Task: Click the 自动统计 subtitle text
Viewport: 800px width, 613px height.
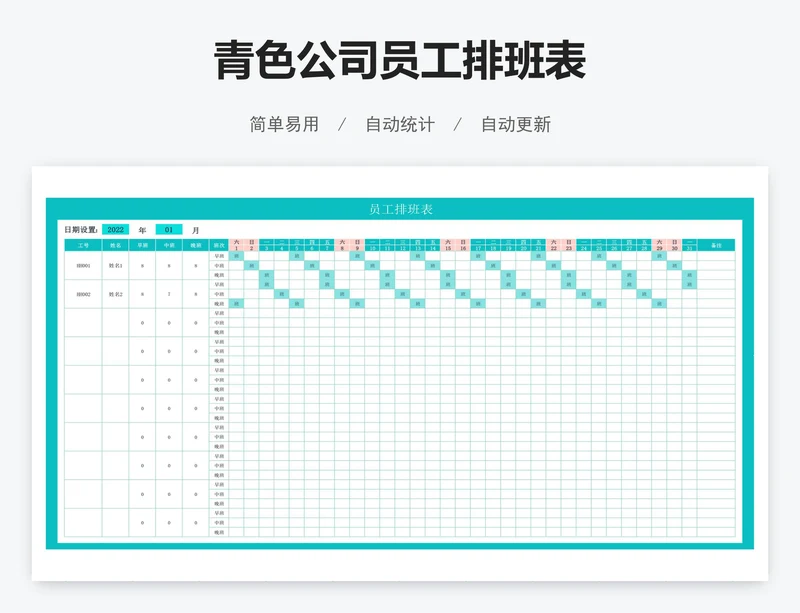Action: tap(400, 124)
